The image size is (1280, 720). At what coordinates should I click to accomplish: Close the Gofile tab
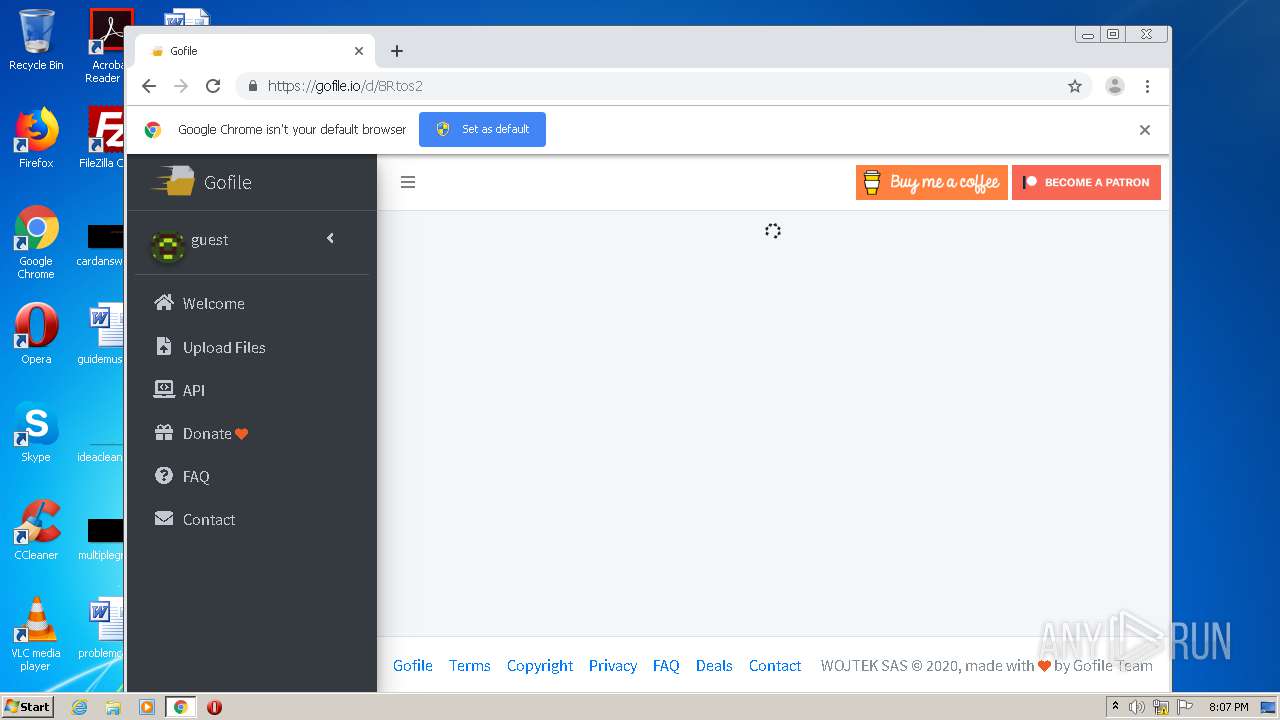[359, 51]
